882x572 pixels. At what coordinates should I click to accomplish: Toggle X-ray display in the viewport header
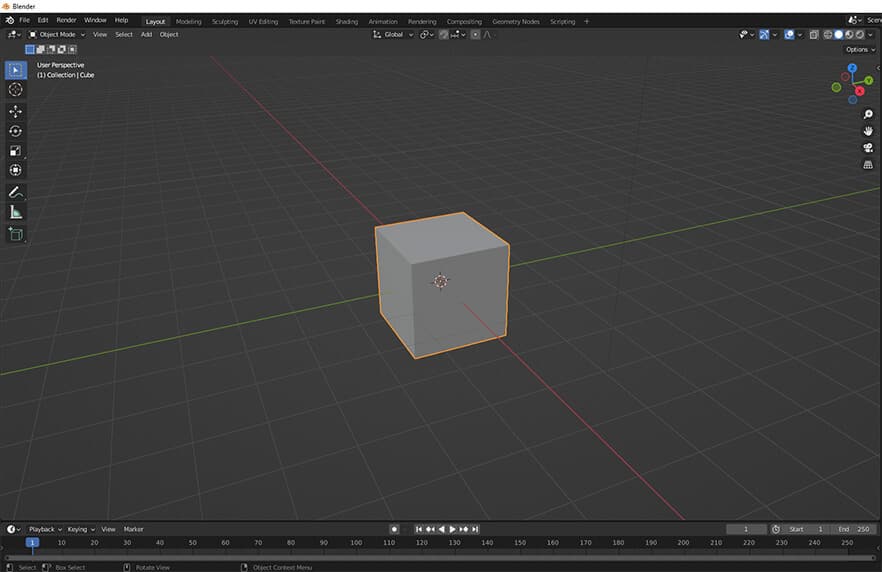814,34
